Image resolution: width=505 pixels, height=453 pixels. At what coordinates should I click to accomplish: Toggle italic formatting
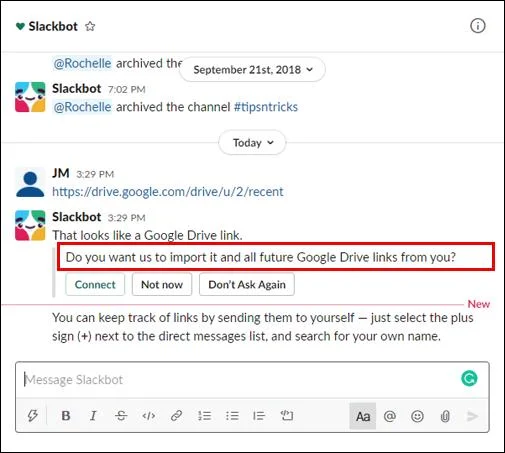click(x=93, y=416)
